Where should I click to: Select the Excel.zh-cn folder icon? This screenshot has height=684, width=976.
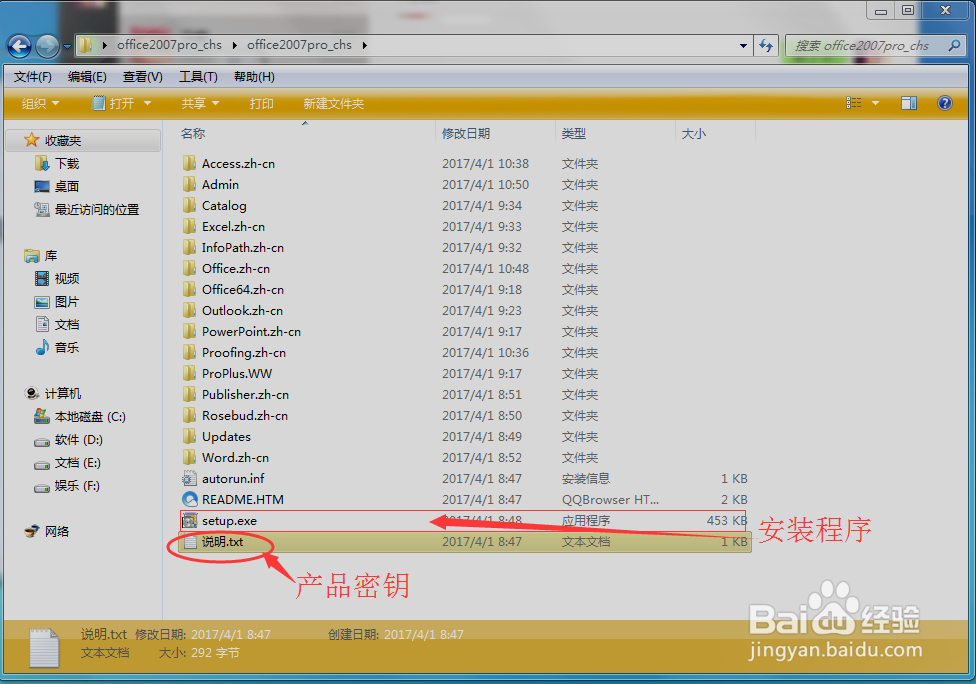[189, 227]
